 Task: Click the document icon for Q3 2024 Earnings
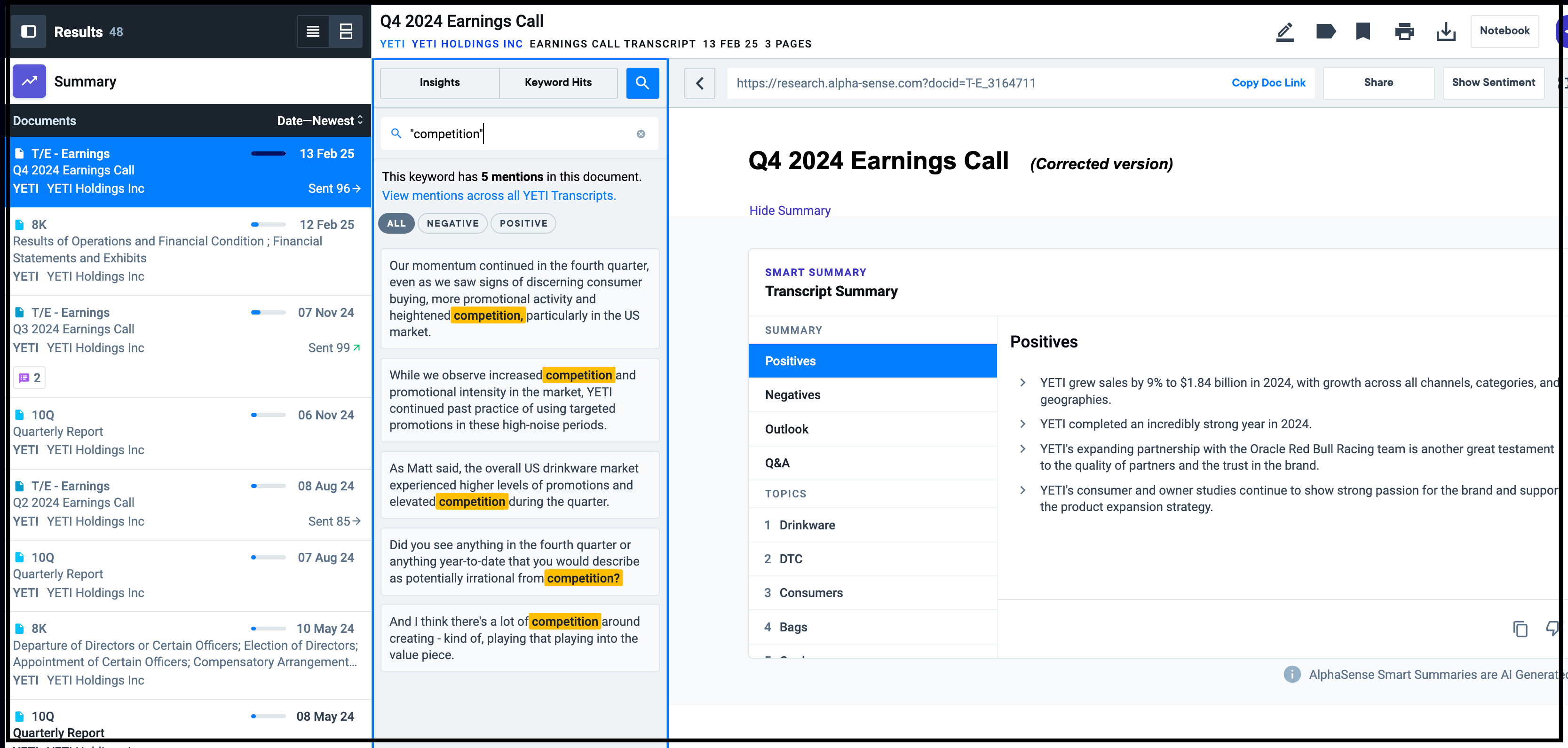pyautogui.click(x=19, y=312)
